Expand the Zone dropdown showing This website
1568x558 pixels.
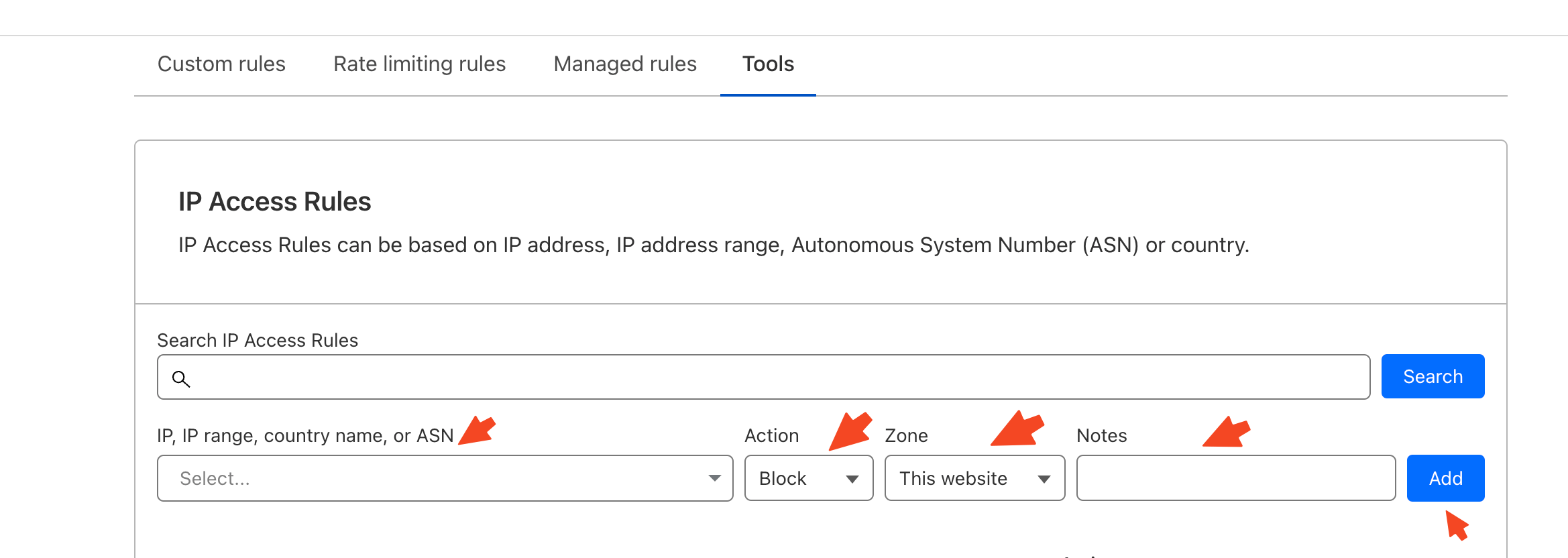974,478
